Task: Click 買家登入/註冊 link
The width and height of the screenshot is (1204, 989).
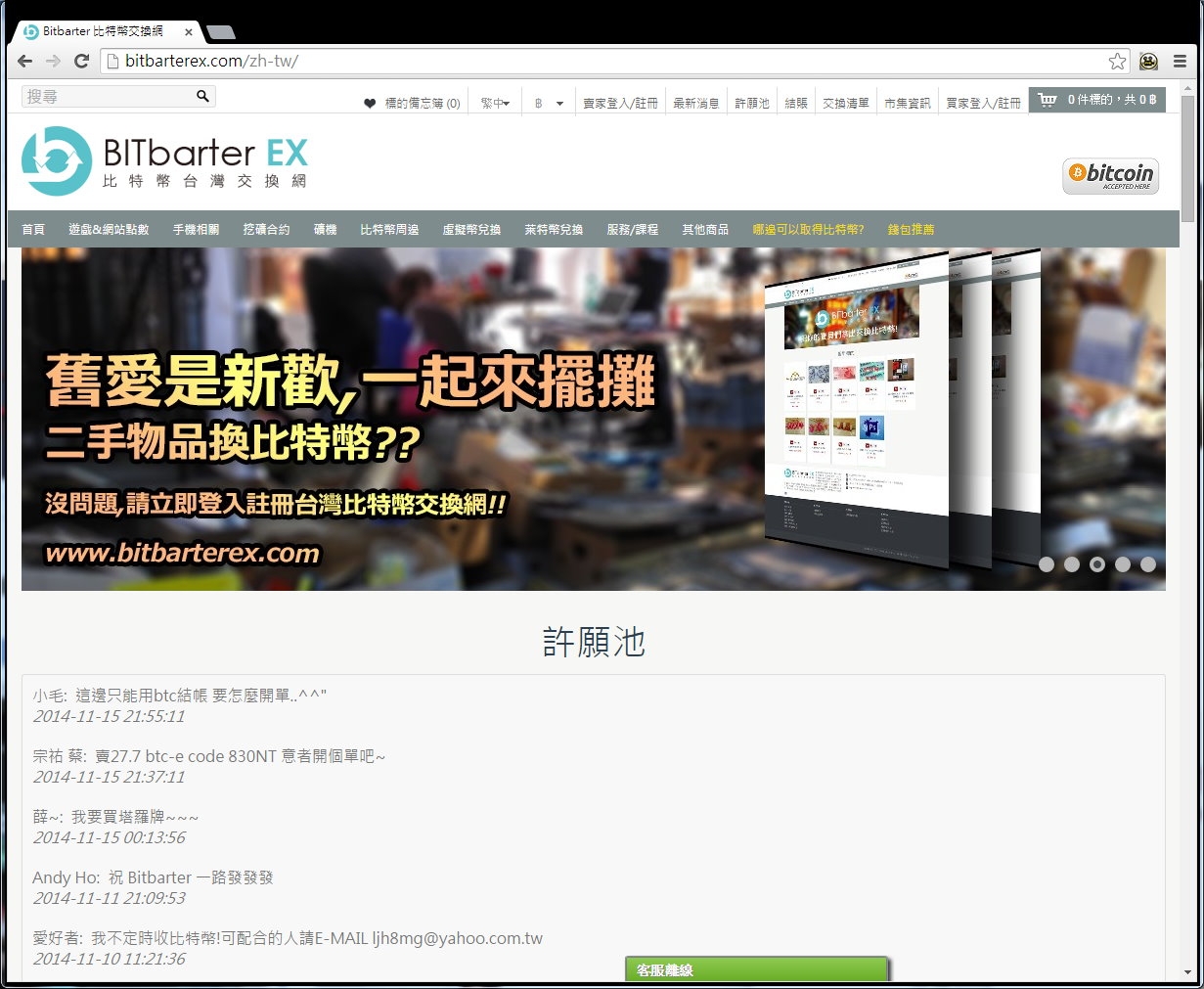Action: pyautogui.click(x=983, y=103)
